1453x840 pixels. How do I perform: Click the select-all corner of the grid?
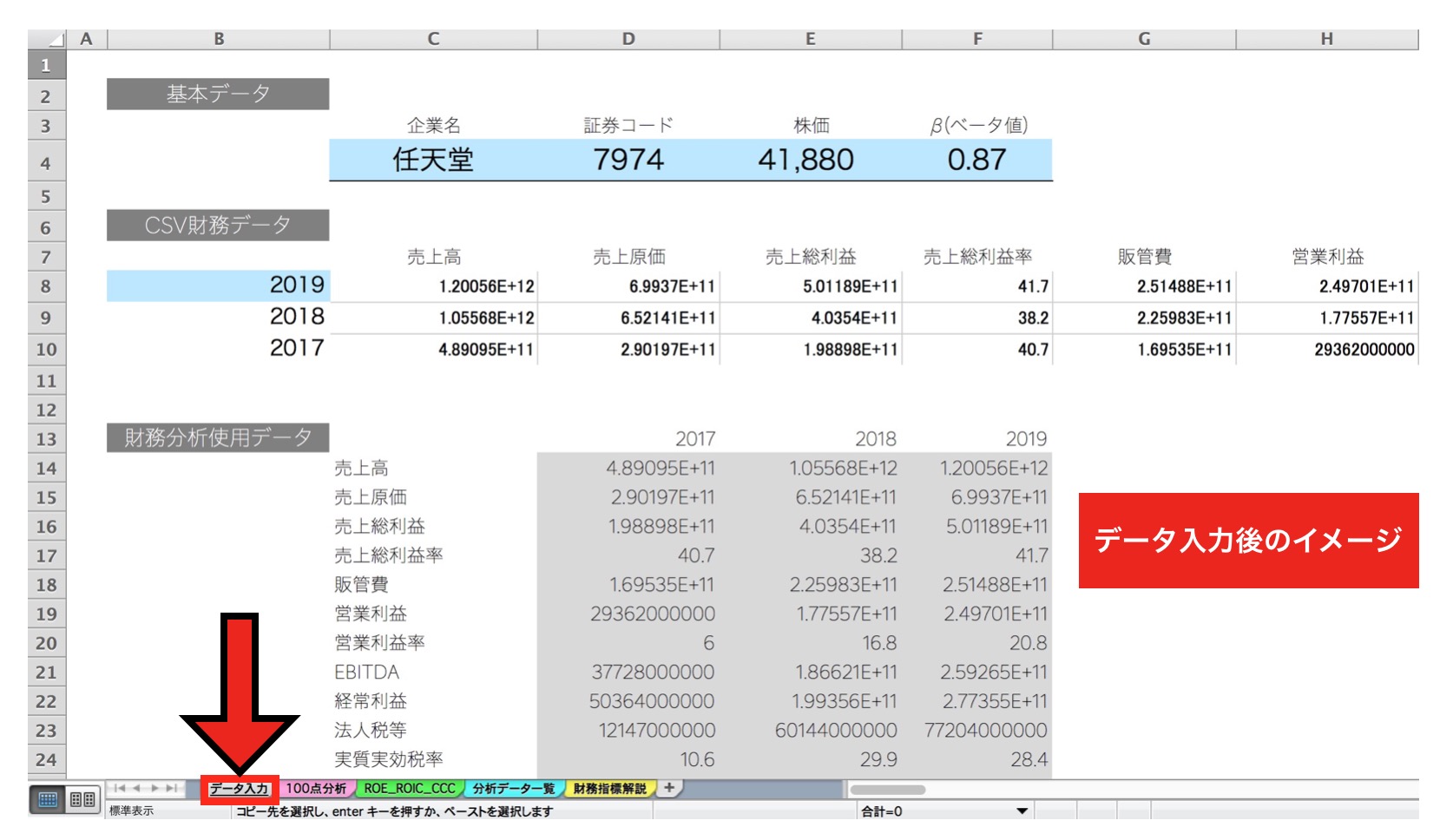click(x=47, y=39)
